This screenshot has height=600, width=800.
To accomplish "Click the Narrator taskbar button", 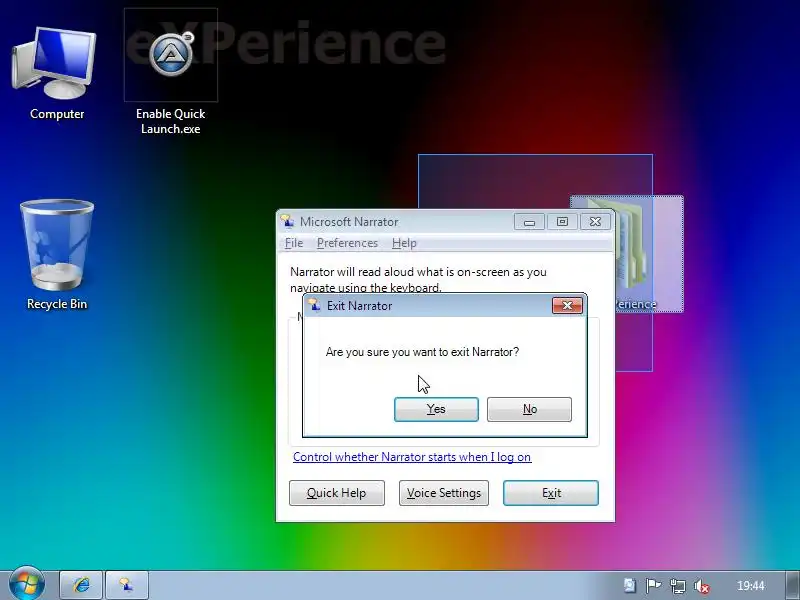I will pyautogui.click(x=127, y=585).
